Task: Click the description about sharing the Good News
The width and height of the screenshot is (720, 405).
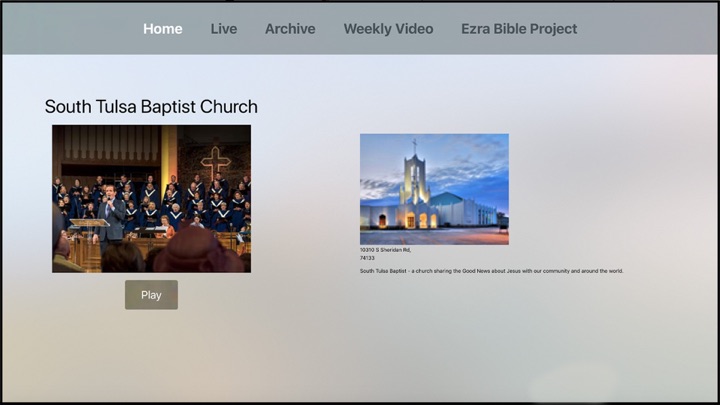Action: click(491, 271)
